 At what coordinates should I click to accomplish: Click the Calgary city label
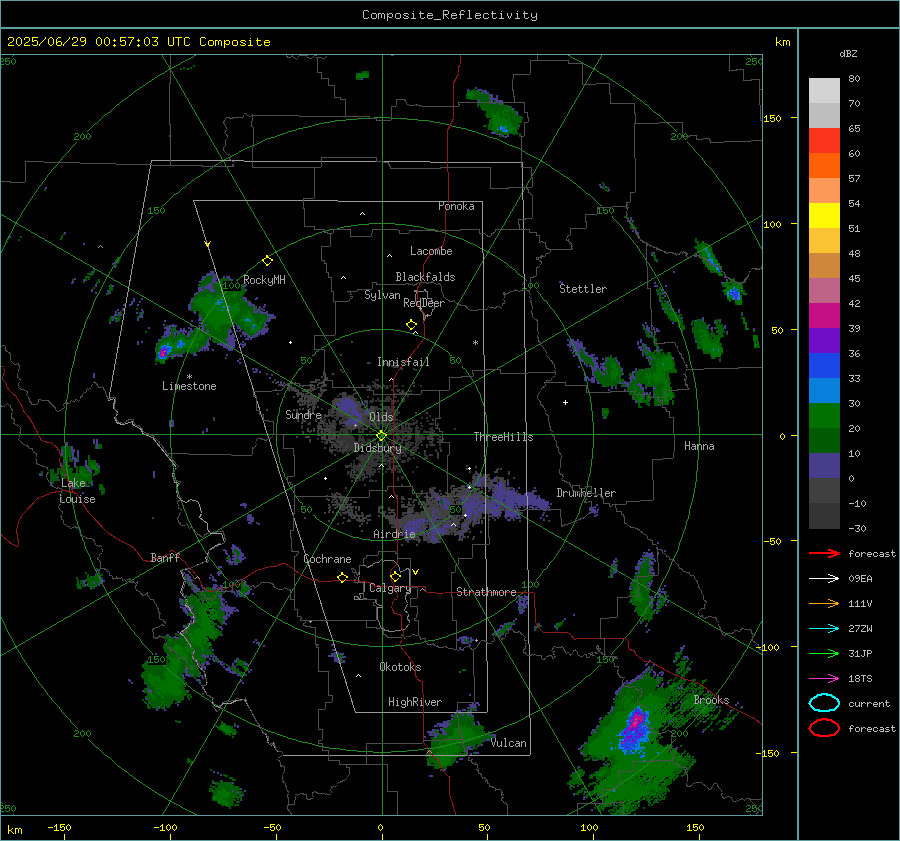[390, 588]
